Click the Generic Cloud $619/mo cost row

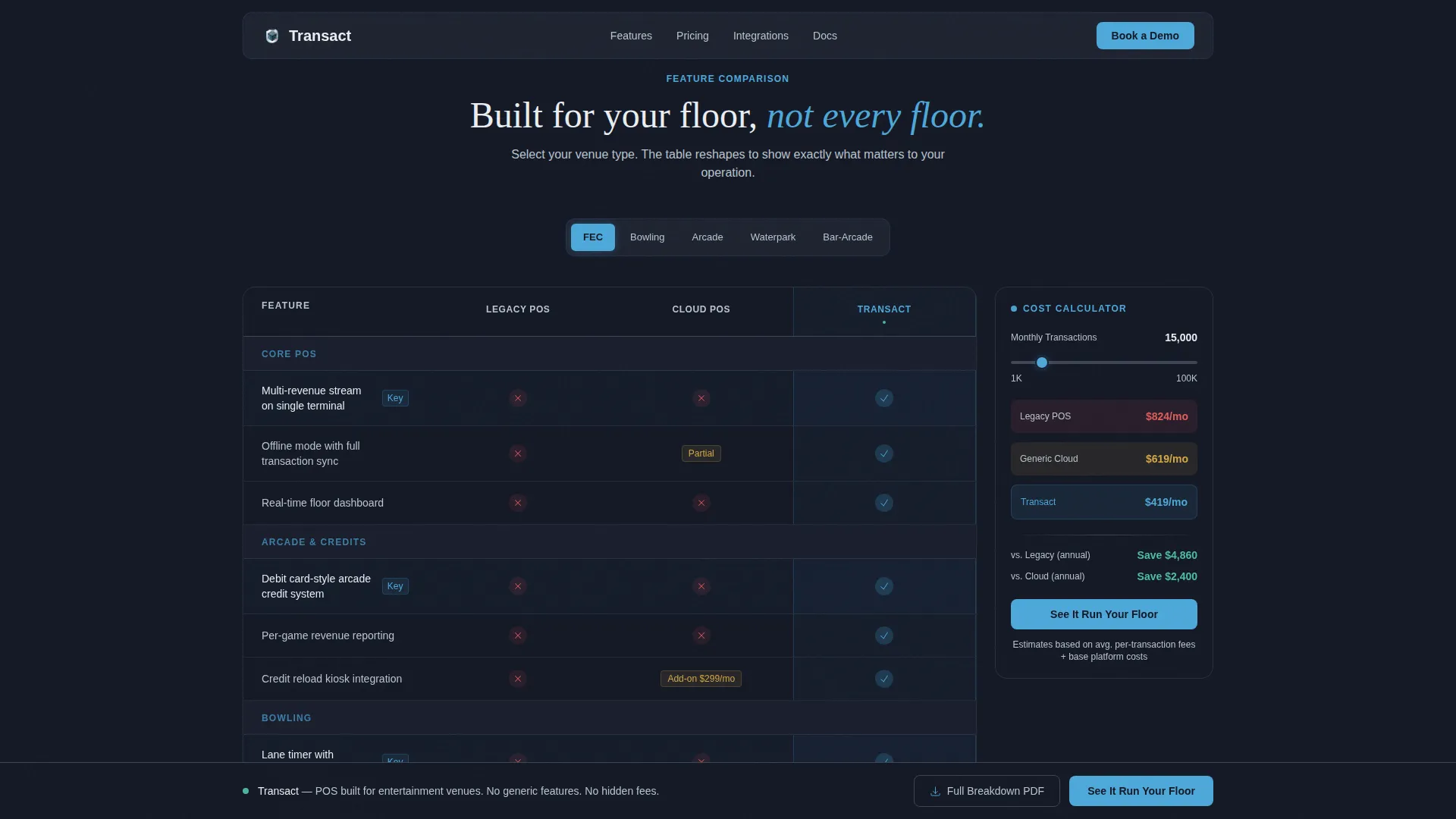point(1104,459)
